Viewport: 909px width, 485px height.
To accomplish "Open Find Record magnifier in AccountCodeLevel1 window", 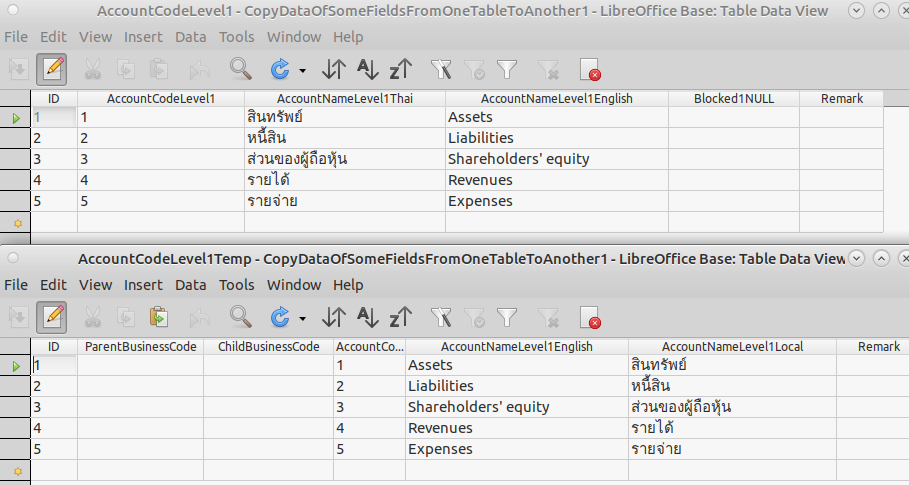I will 240,69.
